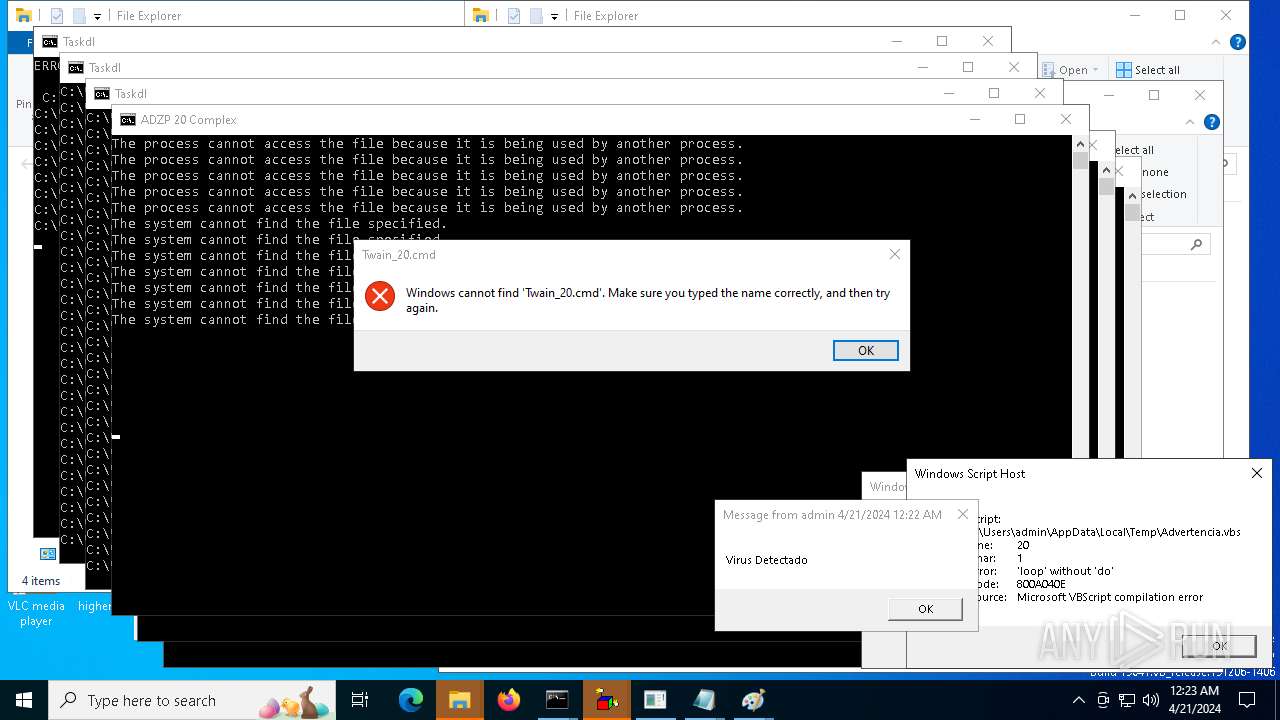Click the second Taskdl window console icon
This screenshot has height=720, width=1280.
(75, 68)
